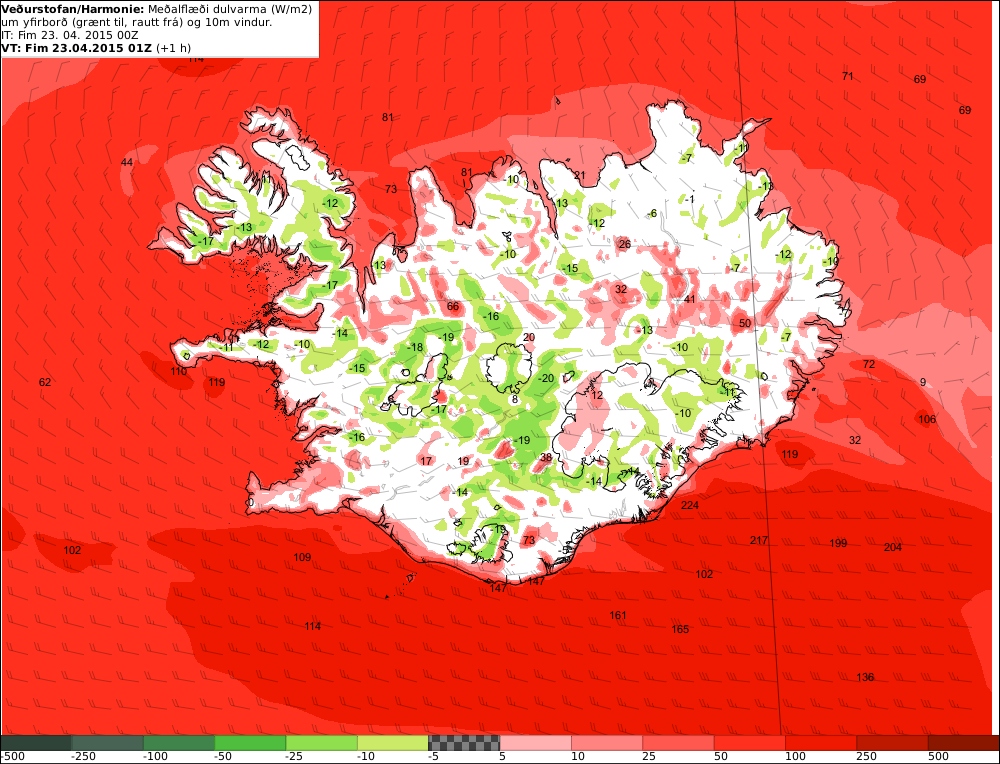Click the 199 value in the southeast sea
Screen dimensions: 1000x764
(838, 543)
